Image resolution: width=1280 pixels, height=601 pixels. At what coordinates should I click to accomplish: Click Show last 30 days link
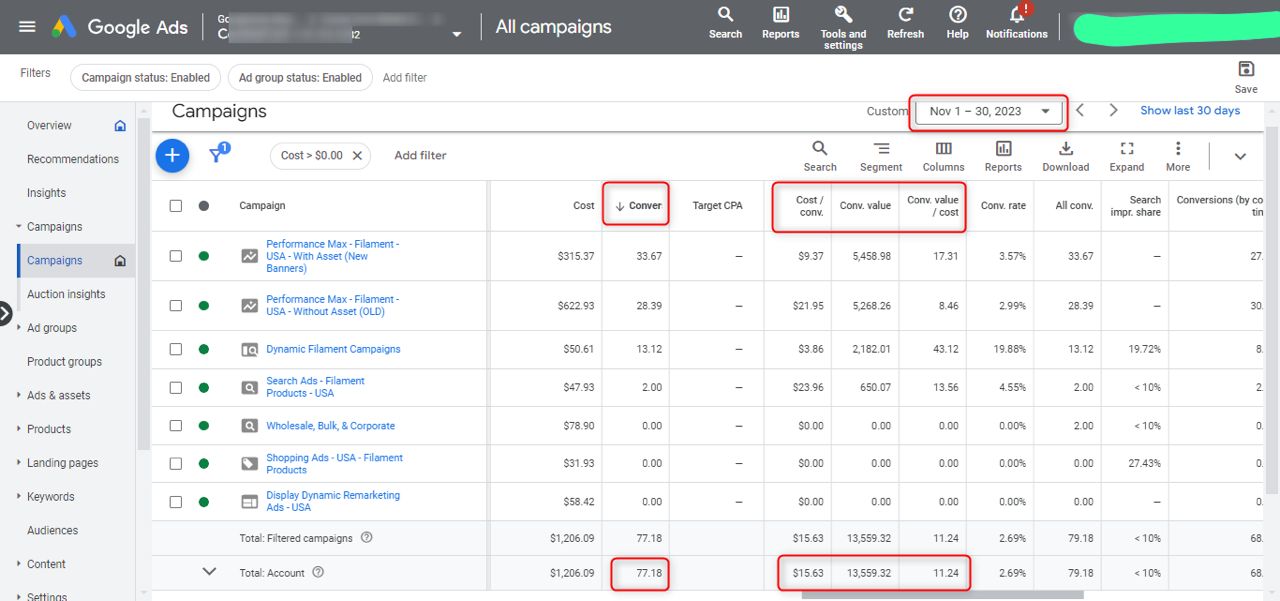[x=1190, y=111]
